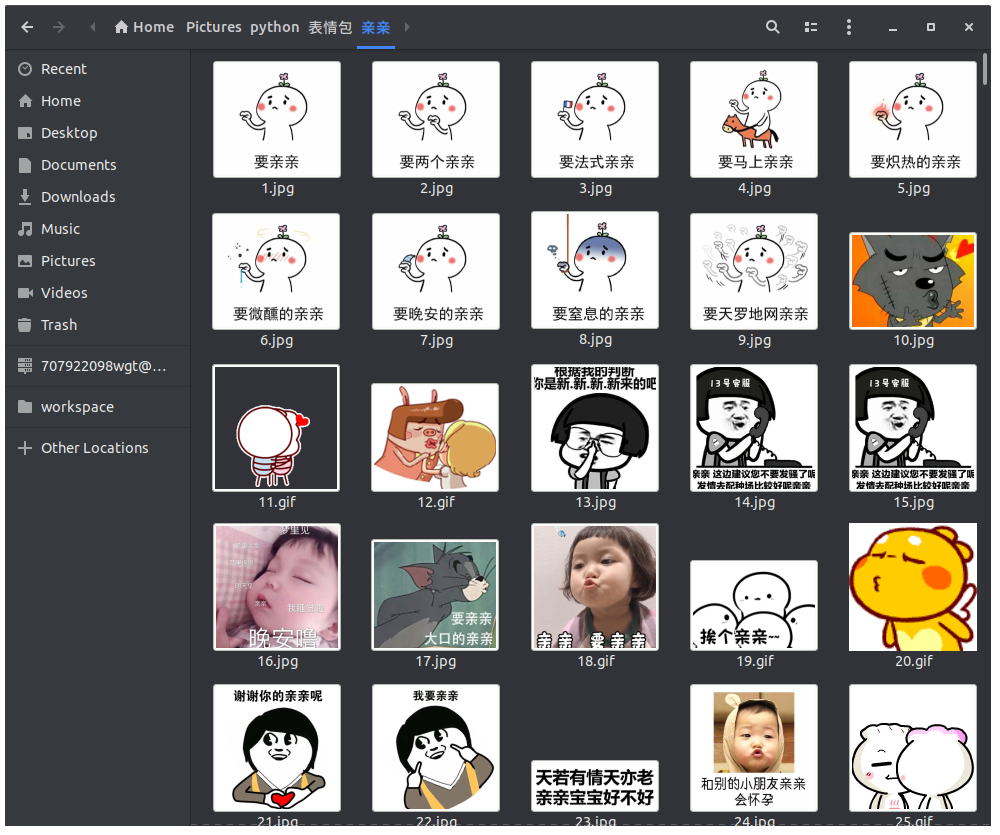The width and height of the screenshot is (1000, 835).
Task: Open Desktop folder in sidebar
Action: click(68, 133)
